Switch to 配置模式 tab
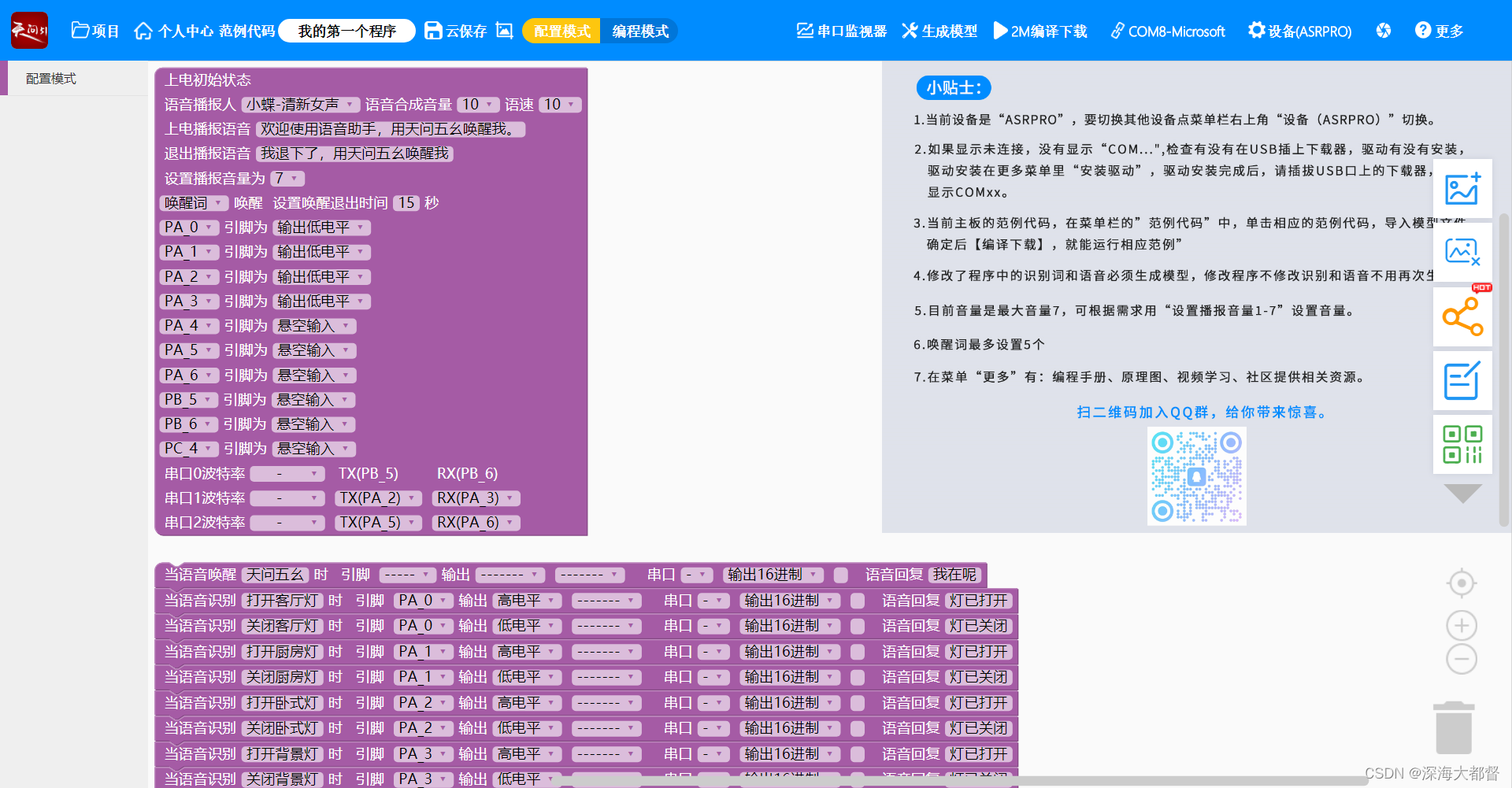Viewport: 1512px width, 788px height. pyautogui.click(x=561, y=31)
